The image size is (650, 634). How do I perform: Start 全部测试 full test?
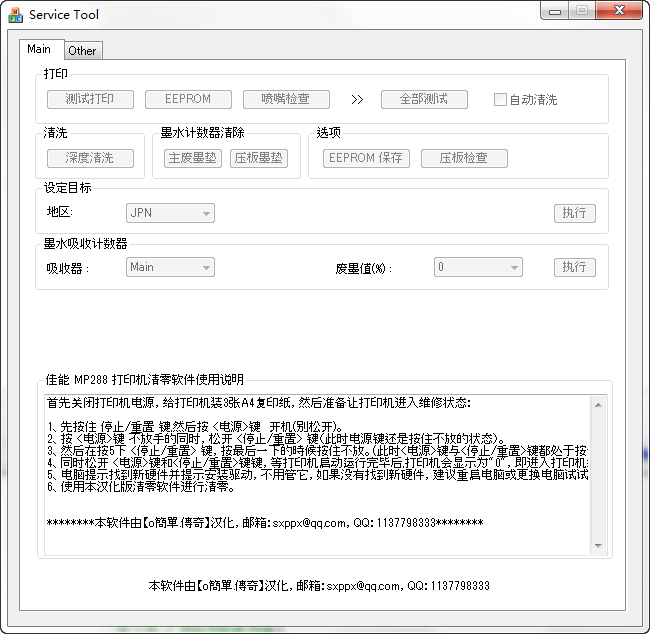(x=424, y=99)
